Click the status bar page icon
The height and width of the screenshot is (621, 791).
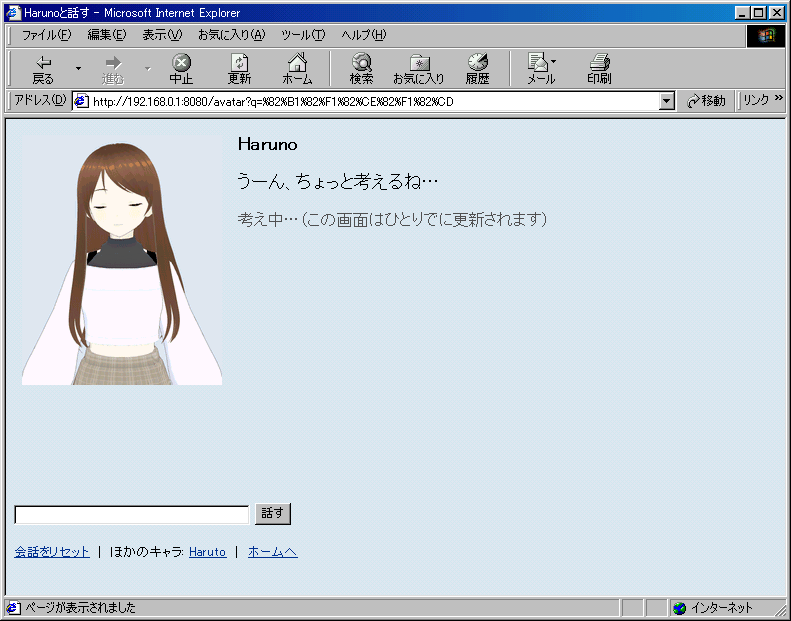coord(14,607)
